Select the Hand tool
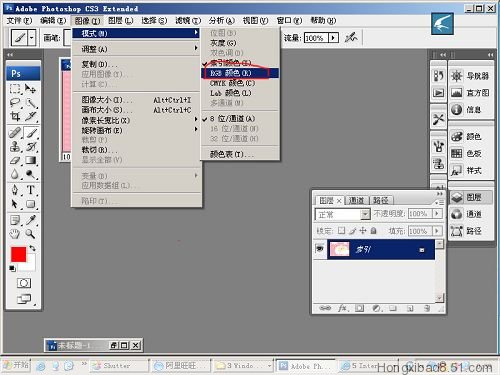The height and width of the screenshot is (375, 500). [x=15, y=234]
